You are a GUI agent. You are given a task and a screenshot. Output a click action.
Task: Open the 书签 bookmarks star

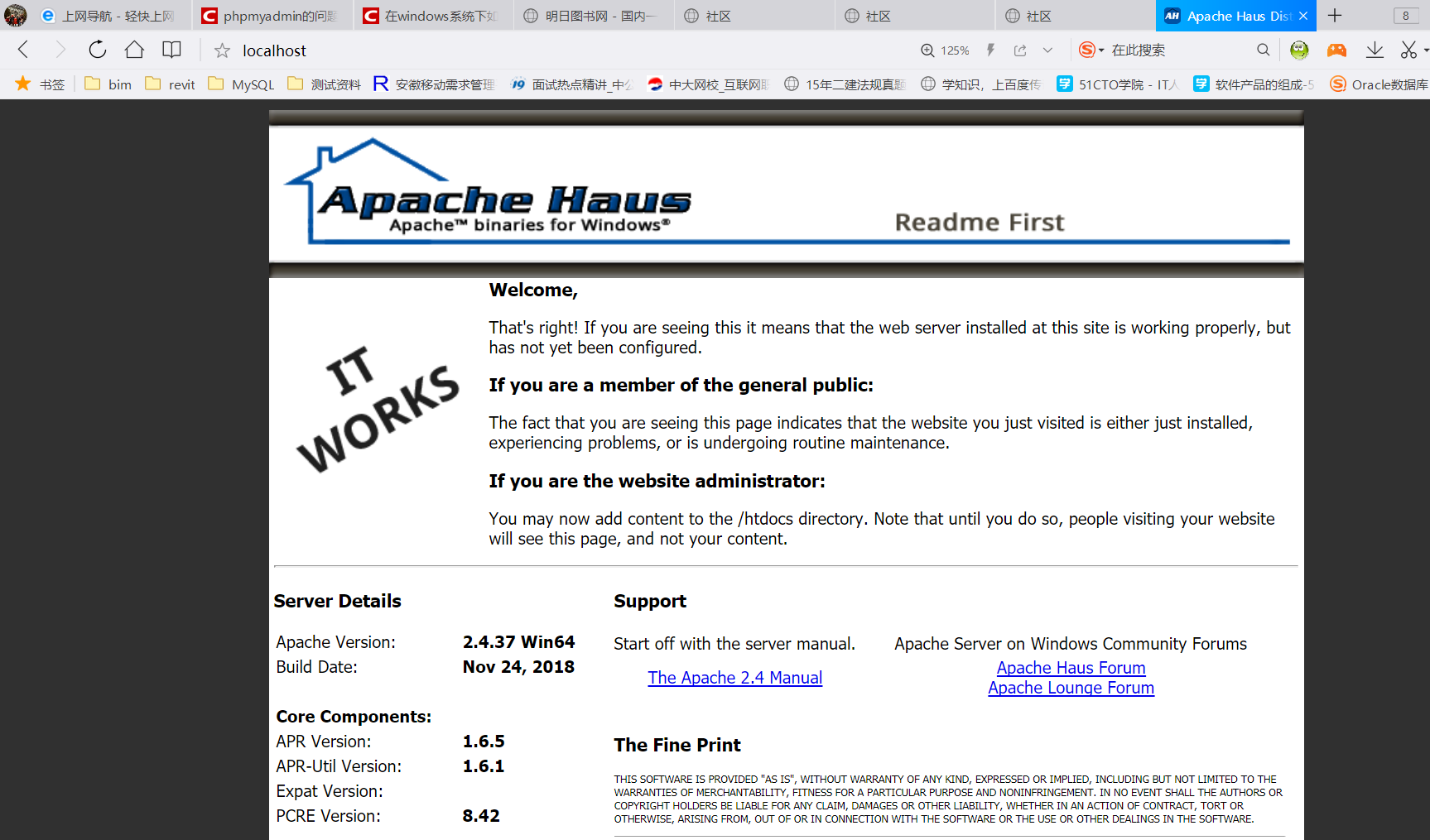coord(40,84)
